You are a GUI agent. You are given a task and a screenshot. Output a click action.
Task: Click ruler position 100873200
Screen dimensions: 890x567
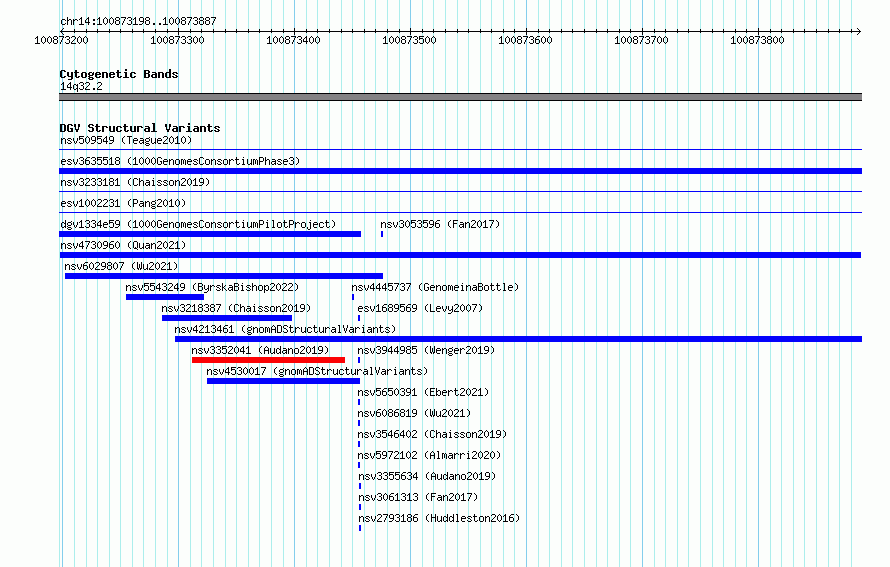coord(61,40)
